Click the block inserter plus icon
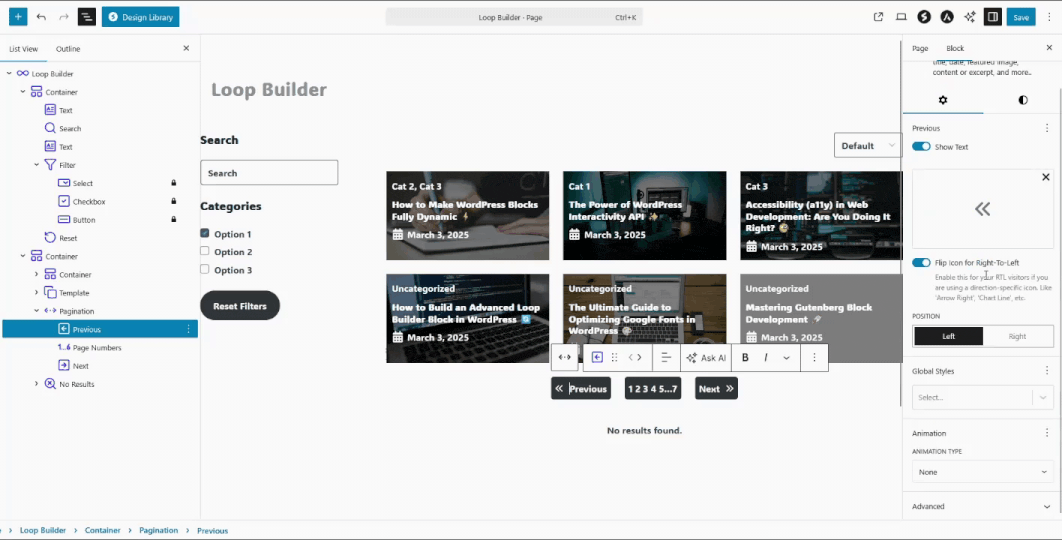This screenshot has height=540, width=1062. tap(18, 17)
